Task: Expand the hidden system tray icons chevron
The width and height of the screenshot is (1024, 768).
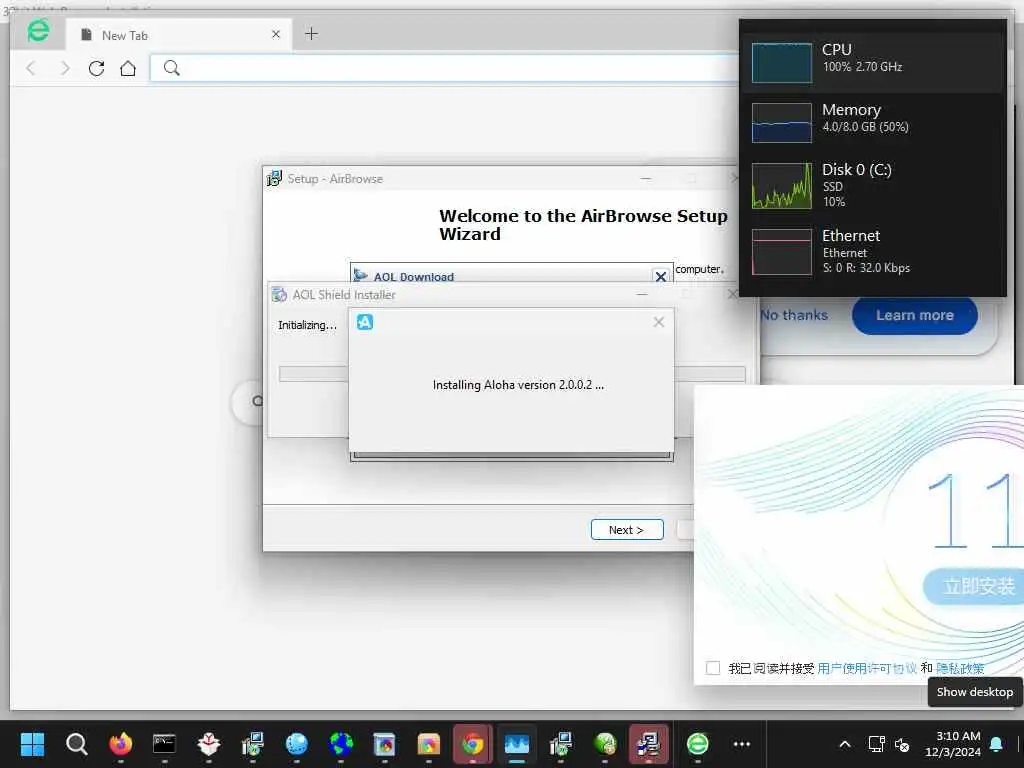Action: (x=844, y=744)
